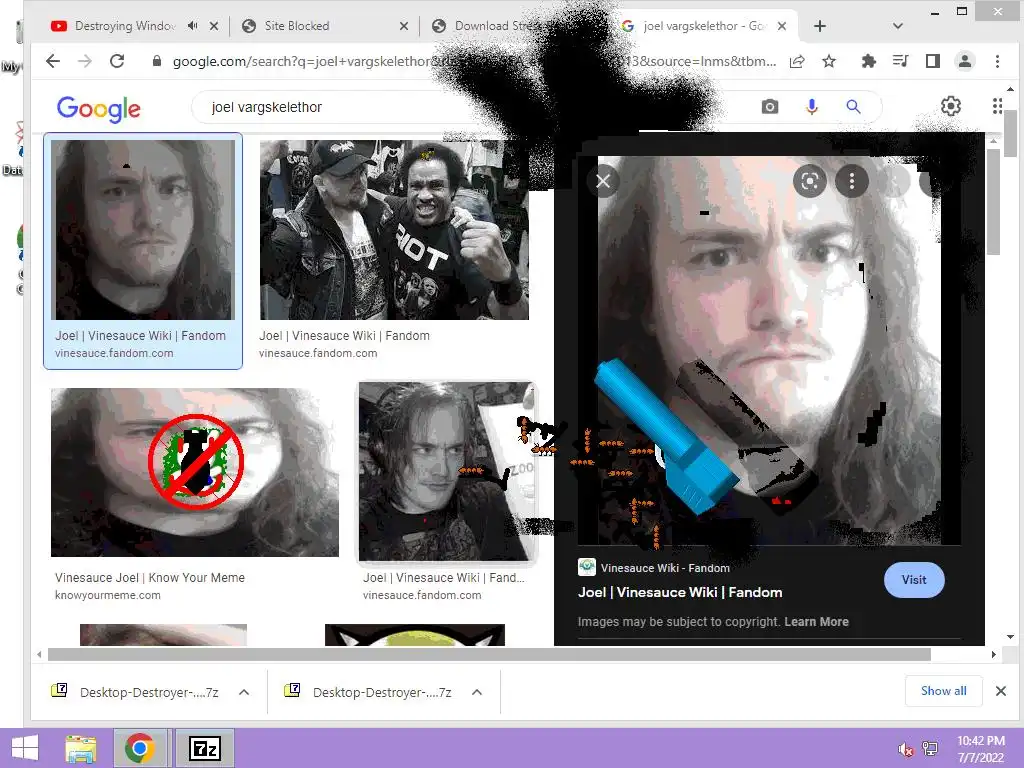The image size is (1024, 768).
Task: Mute the Destroying Windows tab audio
Action: tap(192, 25)
